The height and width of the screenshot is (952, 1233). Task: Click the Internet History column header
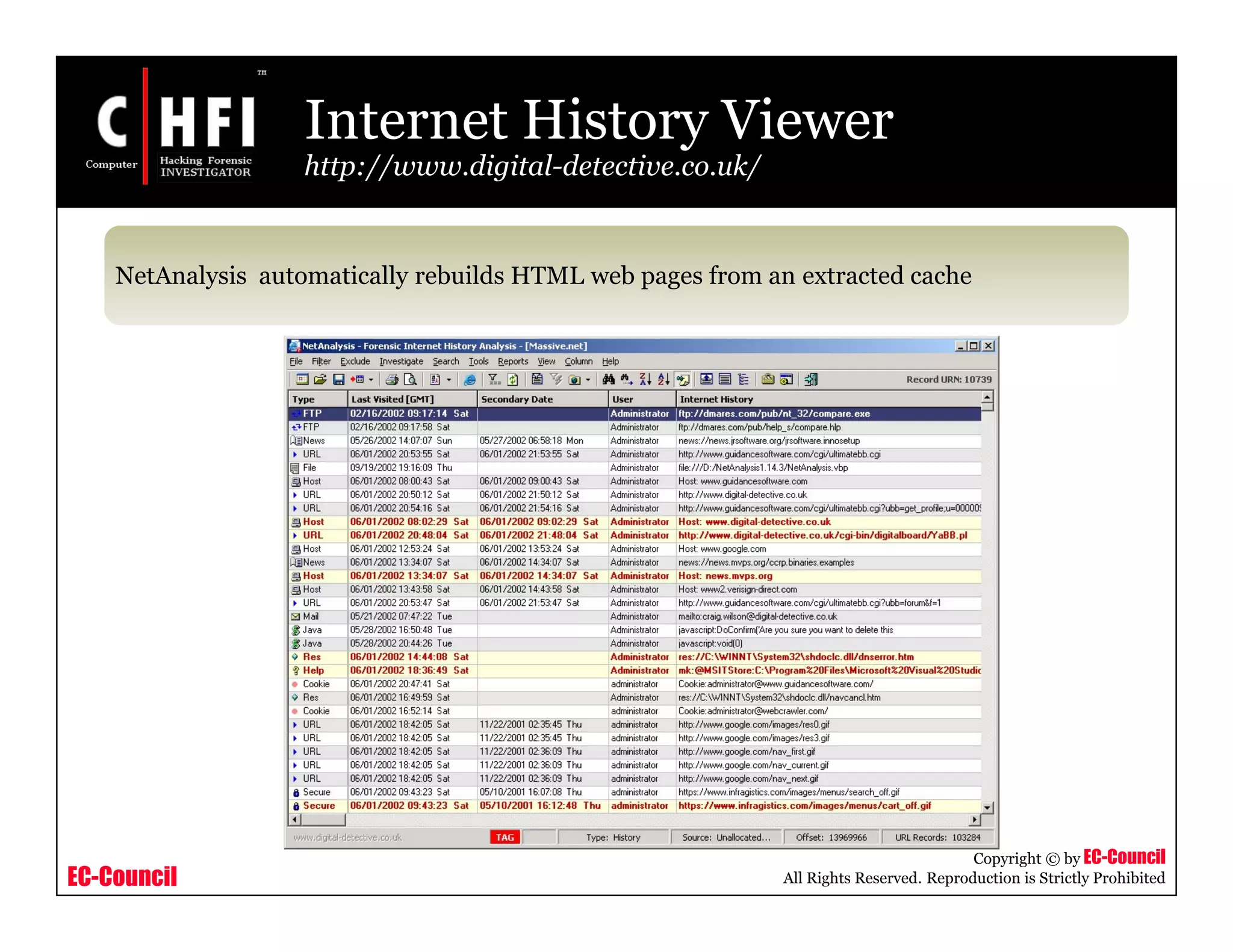tap(828, 399)
